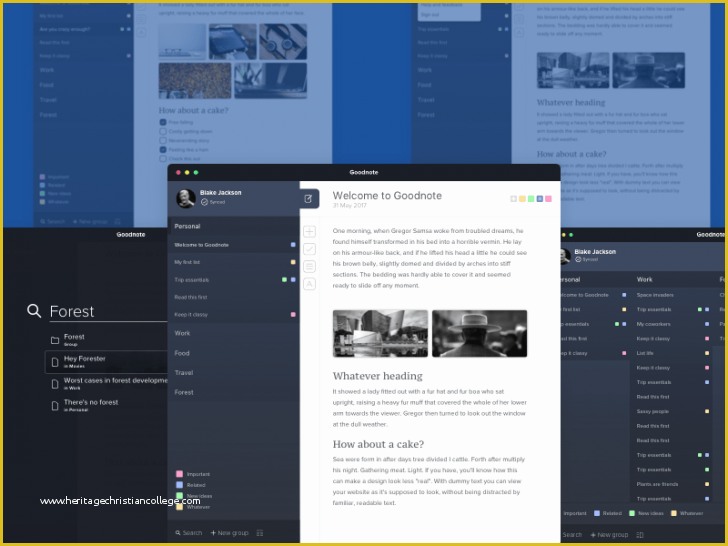Click Blake Jackson's avatar in front window
The height and width of the screenshot is (546, 728).
click(186, 198)
